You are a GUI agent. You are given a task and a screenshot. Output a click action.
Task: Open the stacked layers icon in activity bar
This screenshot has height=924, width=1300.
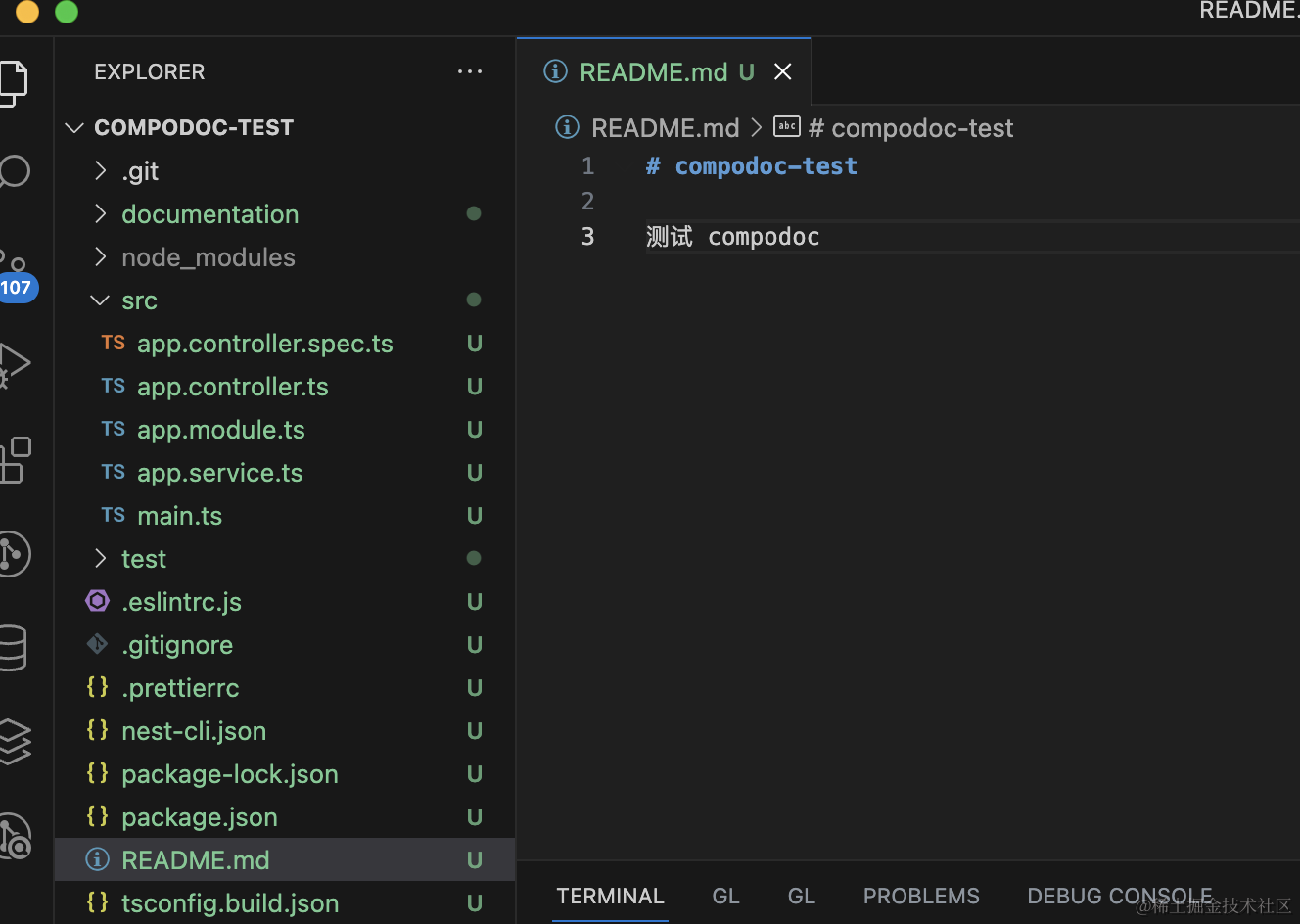click(x=14, y=741)
